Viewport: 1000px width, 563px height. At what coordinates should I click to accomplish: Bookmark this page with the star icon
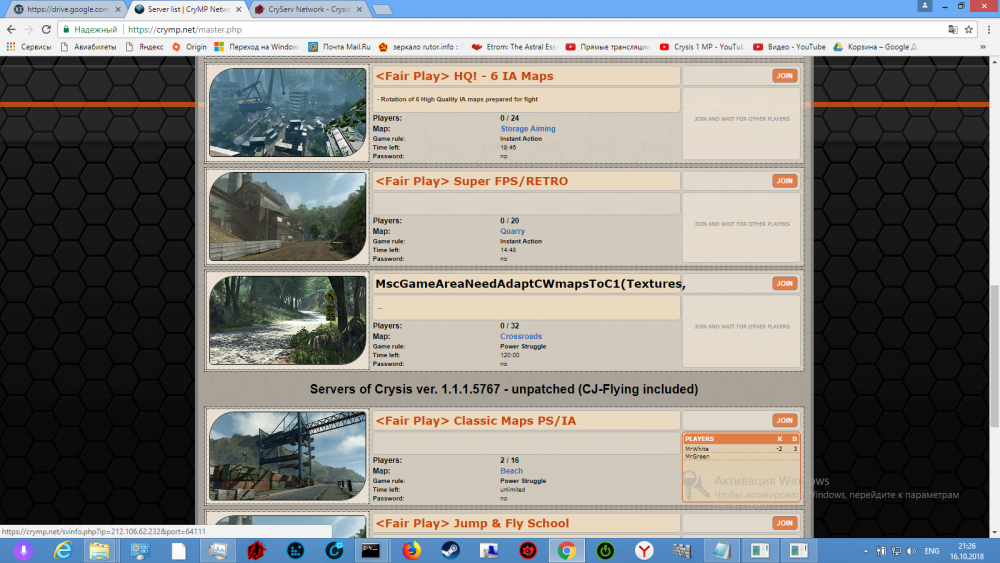click(x=968, y=29)
